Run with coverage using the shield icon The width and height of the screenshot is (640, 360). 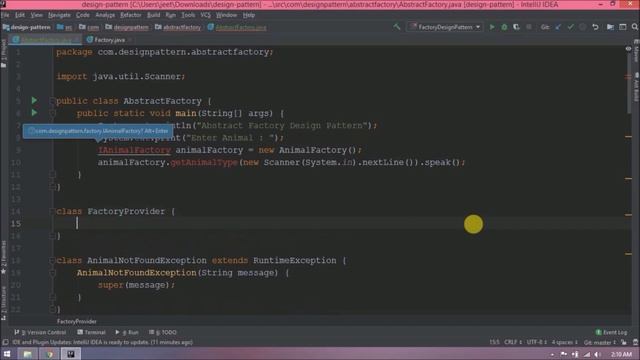point(516,27)
